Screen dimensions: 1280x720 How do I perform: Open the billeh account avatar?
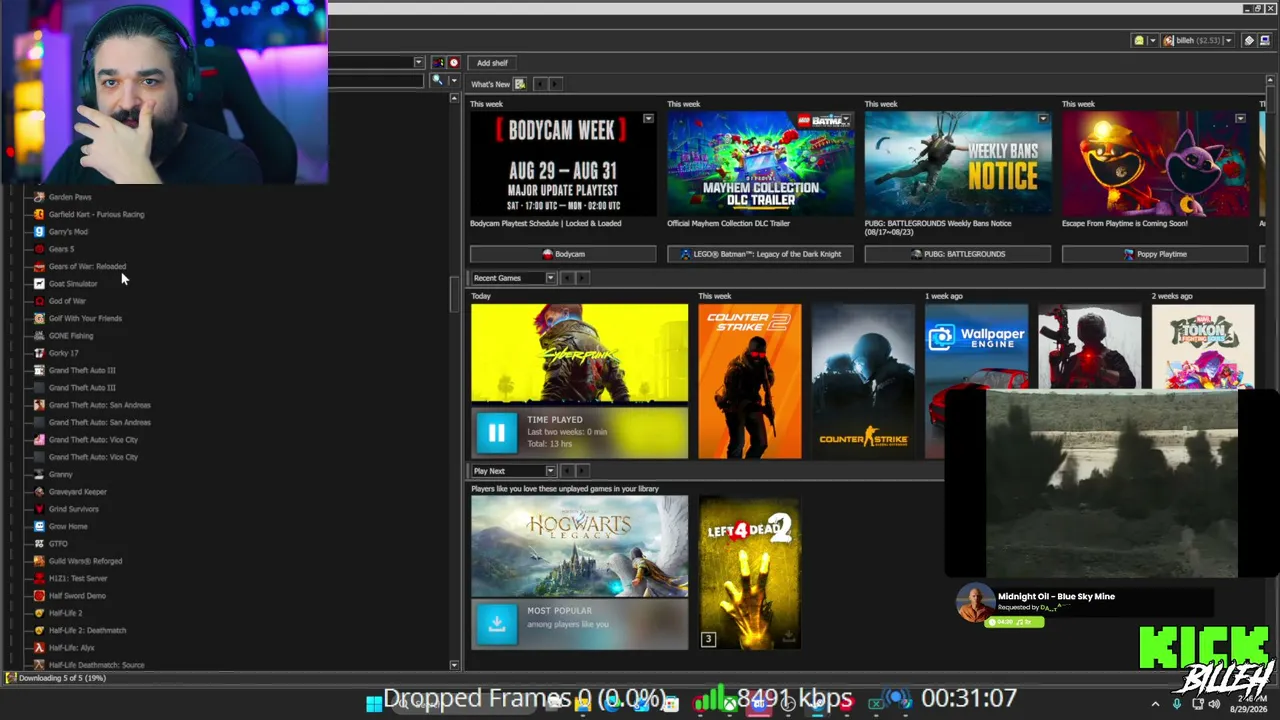coord(1168,41)
